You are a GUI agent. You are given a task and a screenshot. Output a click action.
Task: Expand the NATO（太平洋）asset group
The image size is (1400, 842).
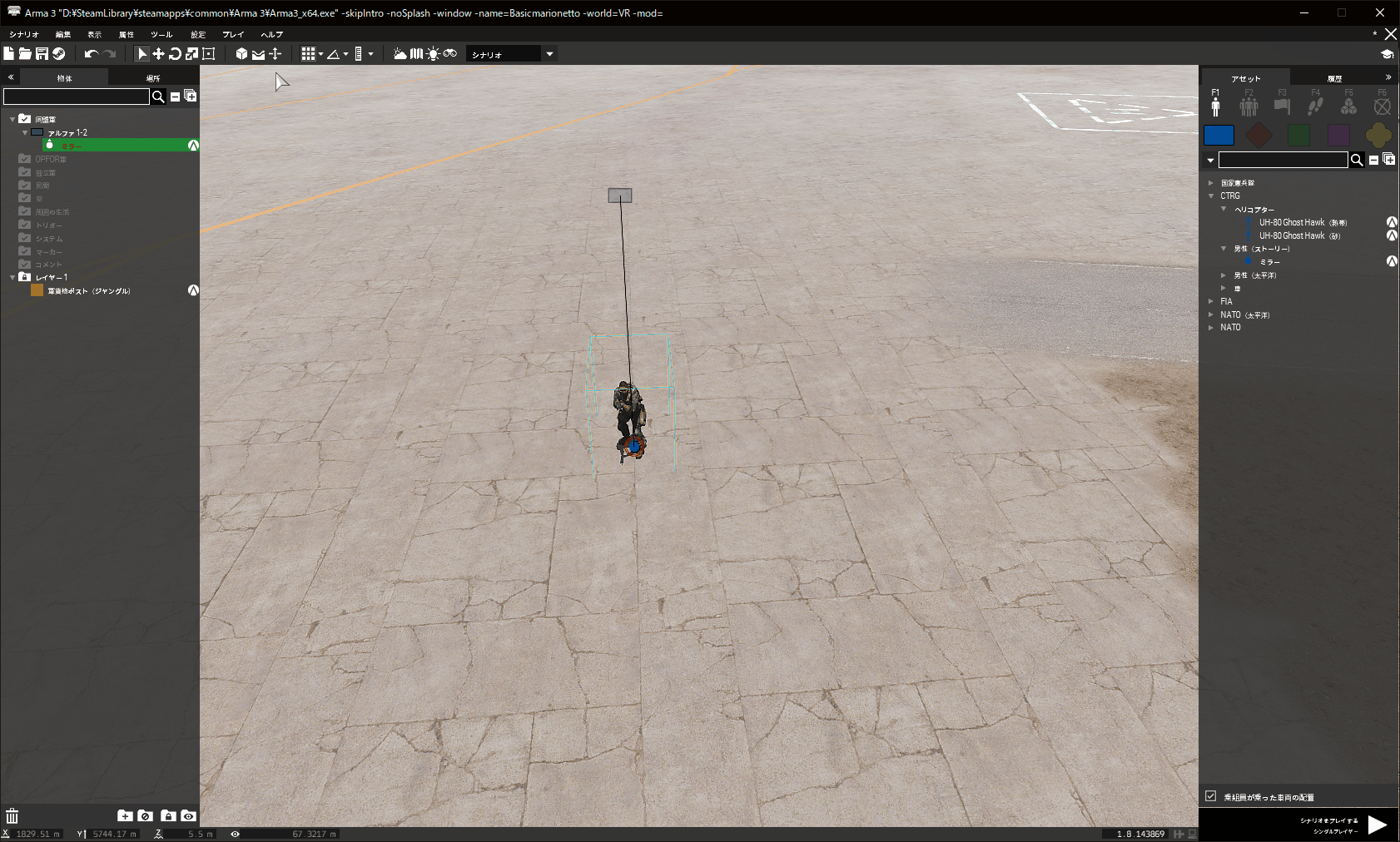(1212, 315)
